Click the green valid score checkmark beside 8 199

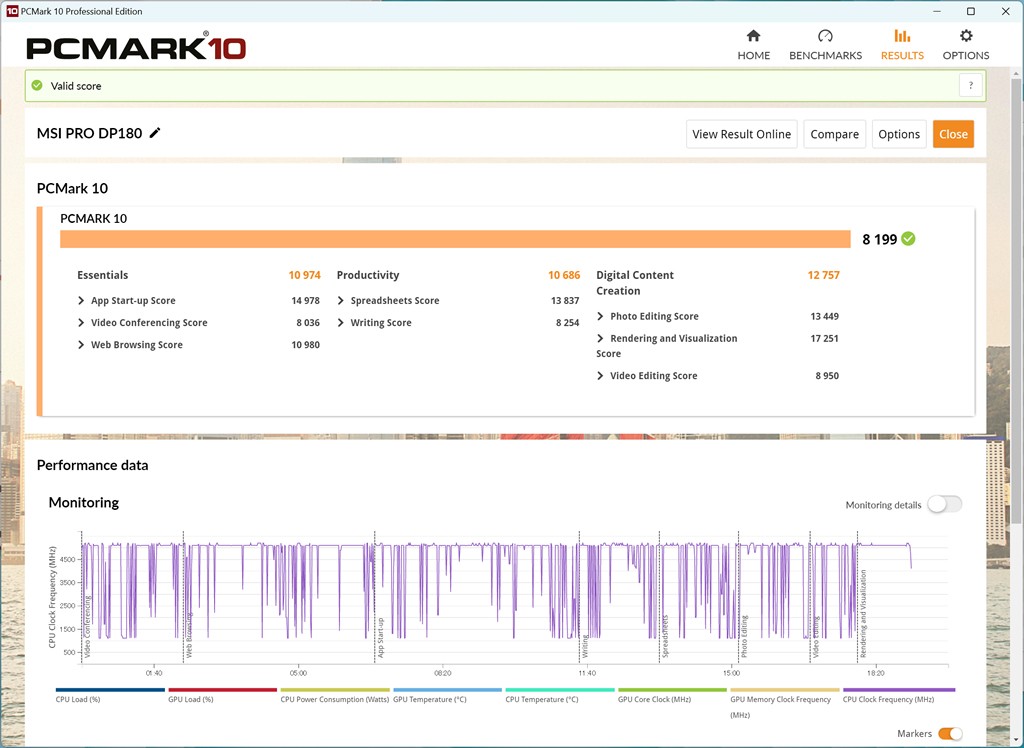pos(908,239)
